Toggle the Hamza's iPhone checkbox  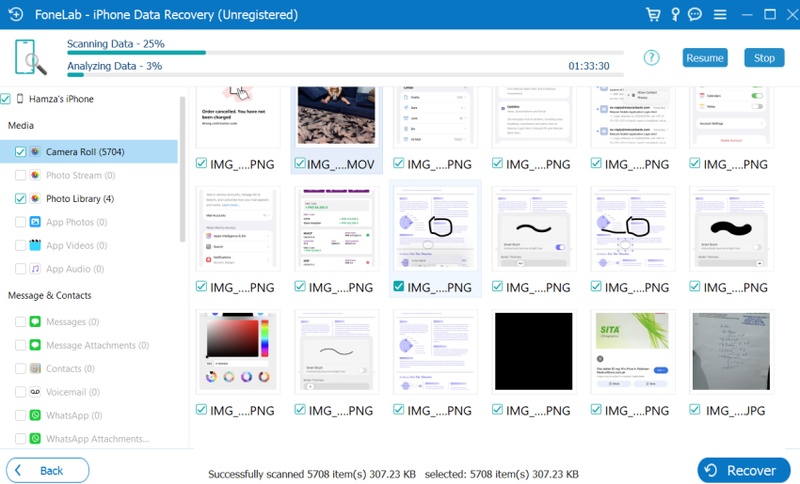(x=6, y=98)
